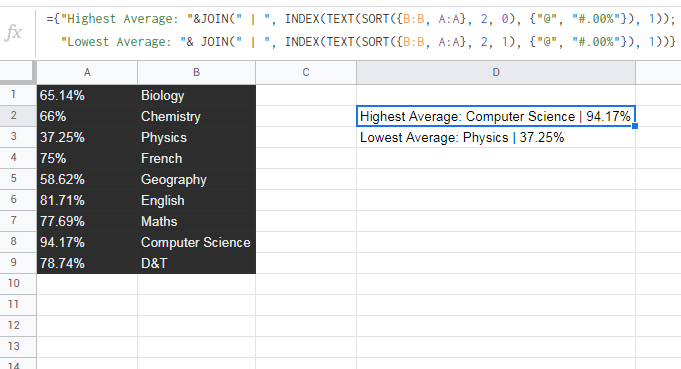Select the Geography cell
This screenshot has width=681, height=369.
tap(197, 179)
